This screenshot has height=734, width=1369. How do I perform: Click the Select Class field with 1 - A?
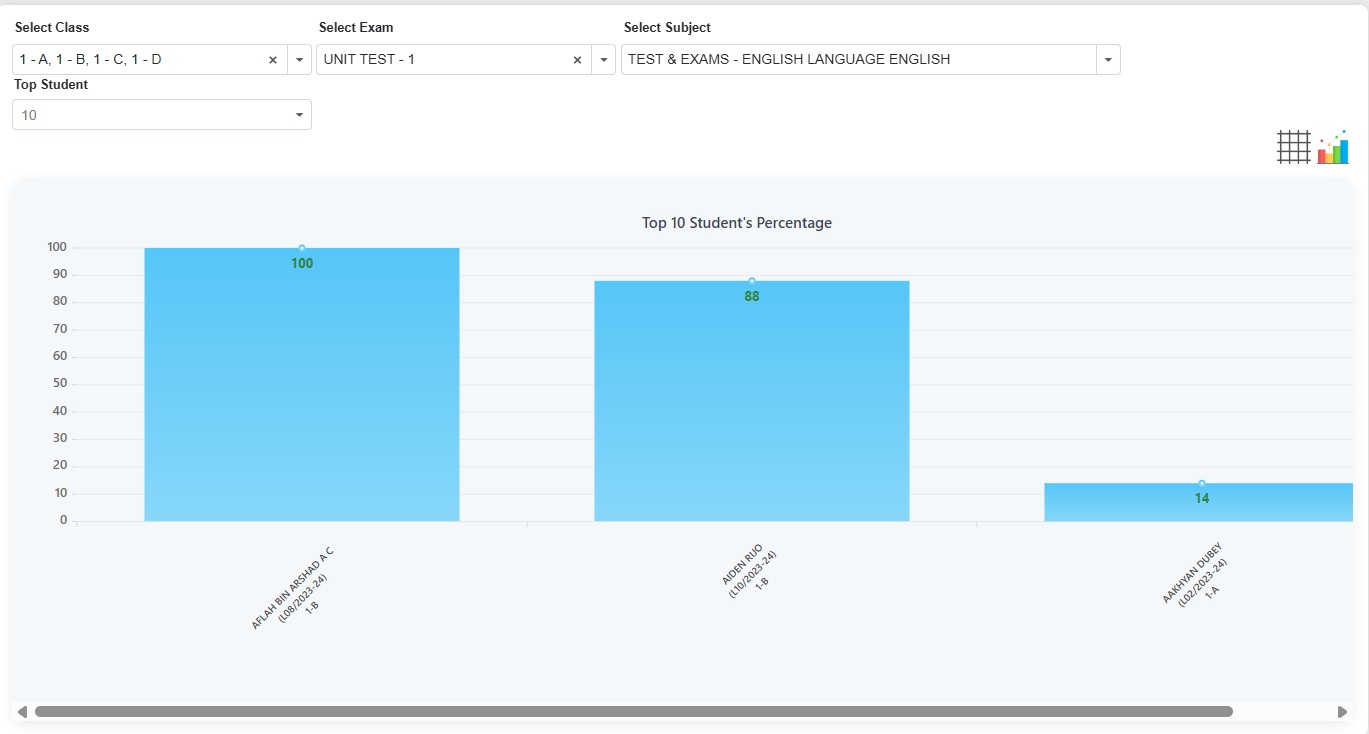click(140, 60)
